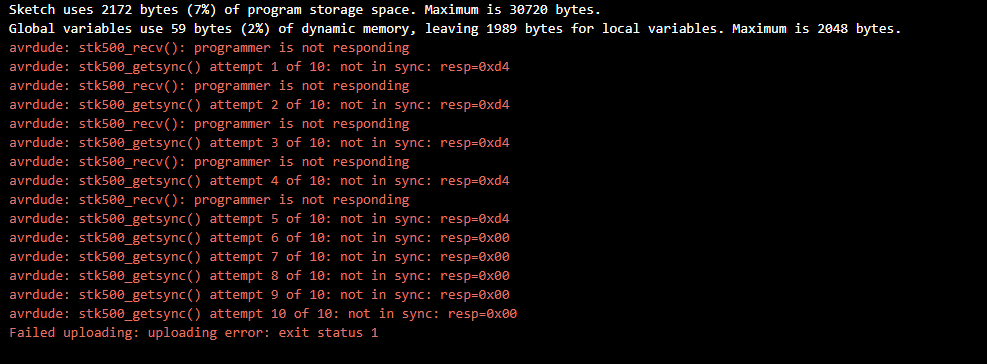Screen dimensions: 987x364
Task: Click the first 'programmer is not responding' line
Action: [209, 48]
